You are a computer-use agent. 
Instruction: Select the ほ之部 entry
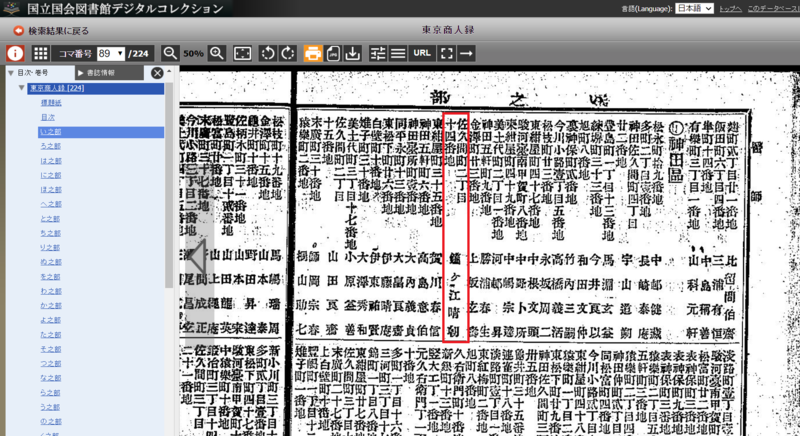[x=51, y=189]
